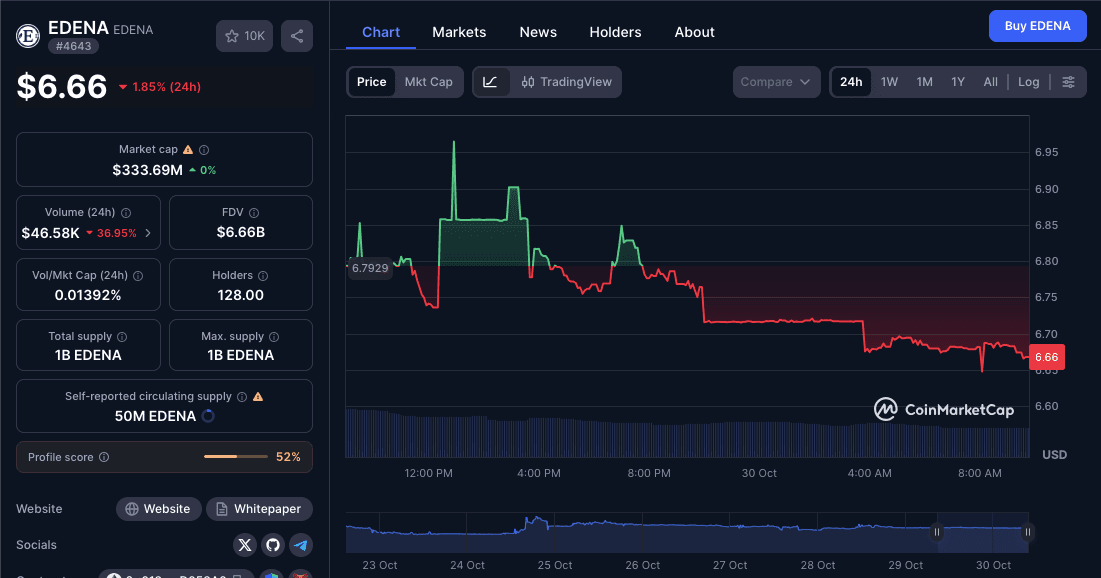
Task: Click the Buy EDENA button
Action: pos(1037,25)
